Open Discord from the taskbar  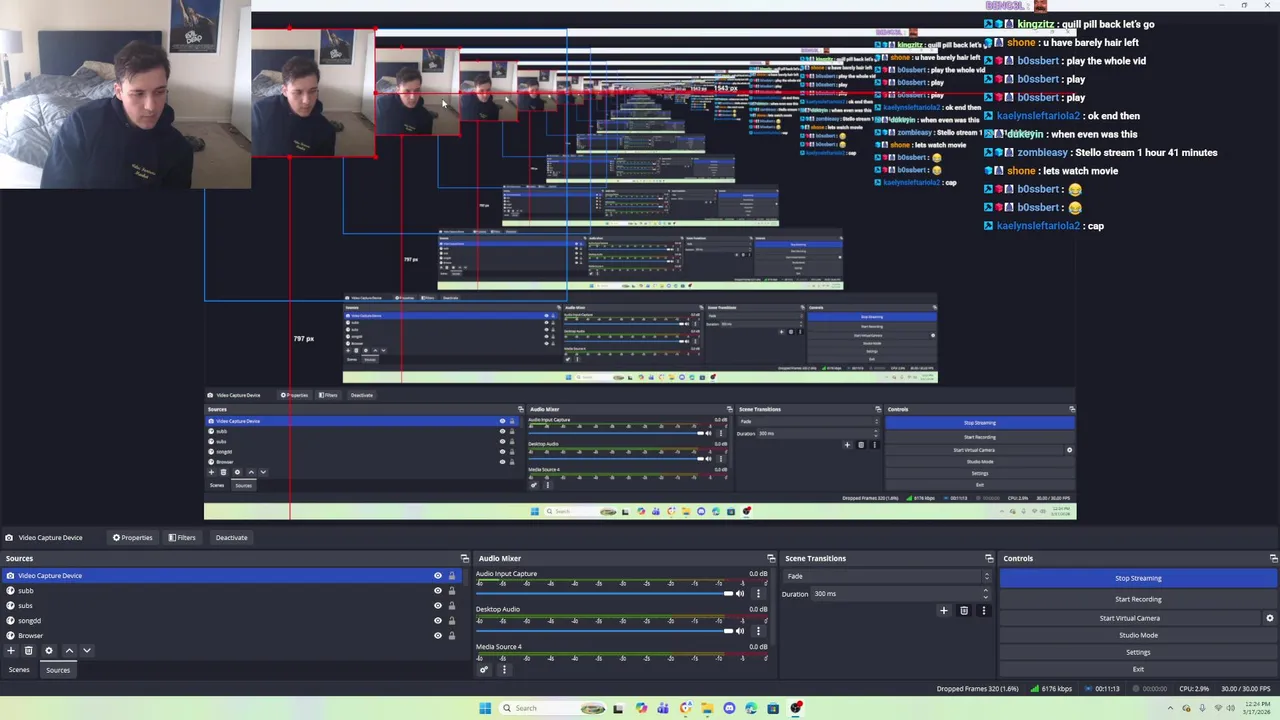729,708
